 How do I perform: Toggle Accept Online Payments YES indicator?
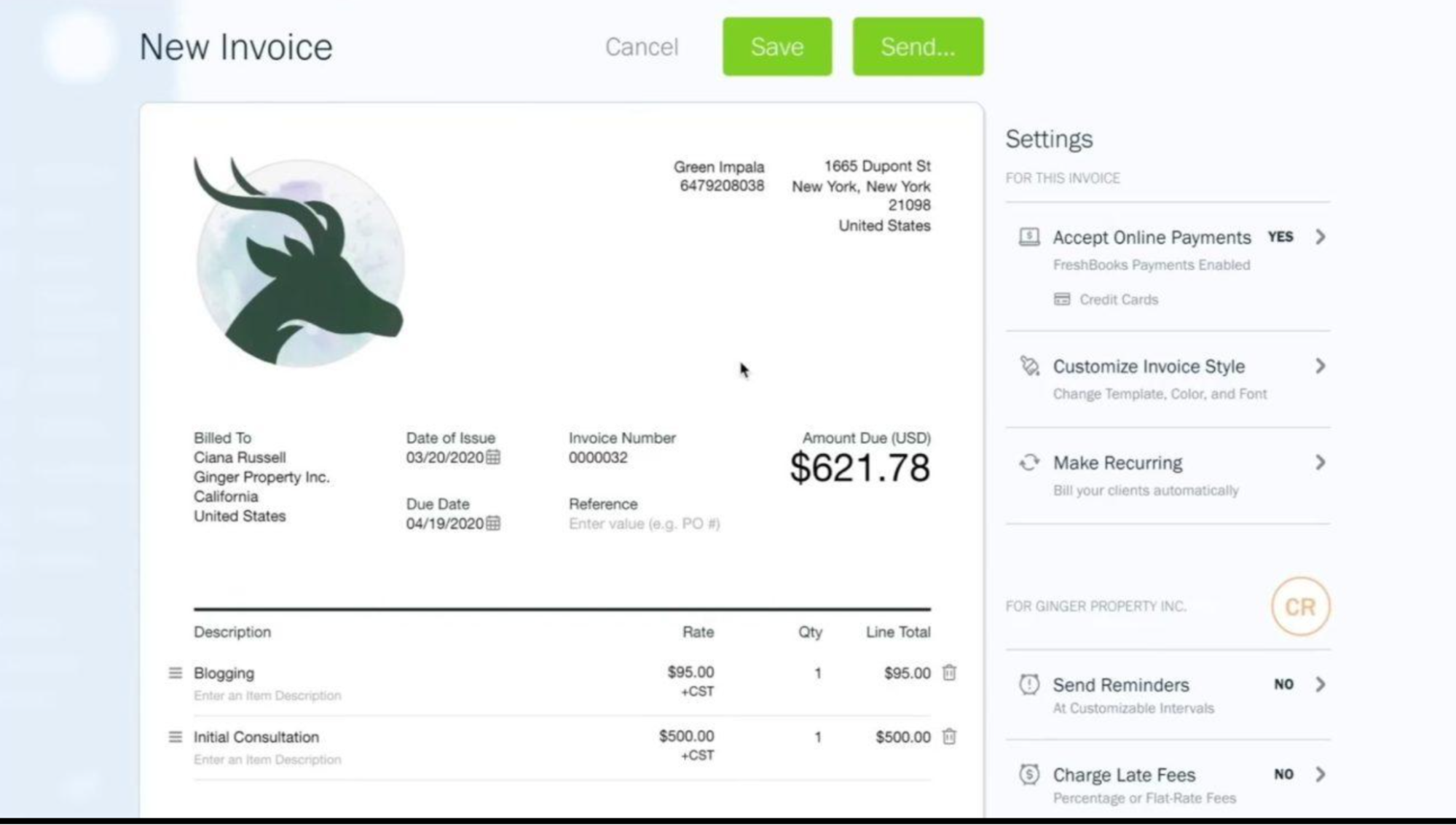coord(1280,237)
